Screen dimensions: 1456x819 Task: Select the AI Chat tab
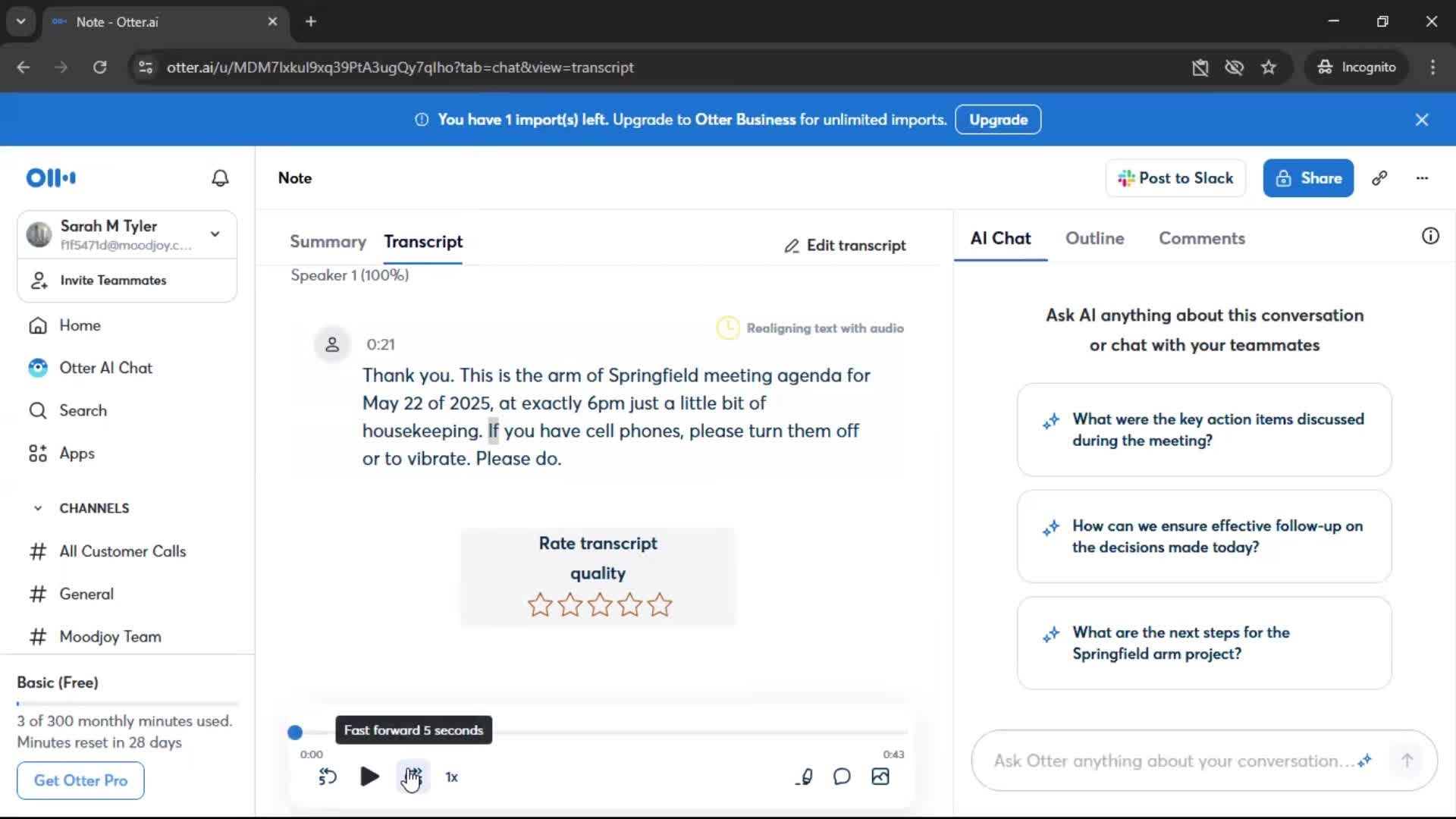coord(1000,238)
